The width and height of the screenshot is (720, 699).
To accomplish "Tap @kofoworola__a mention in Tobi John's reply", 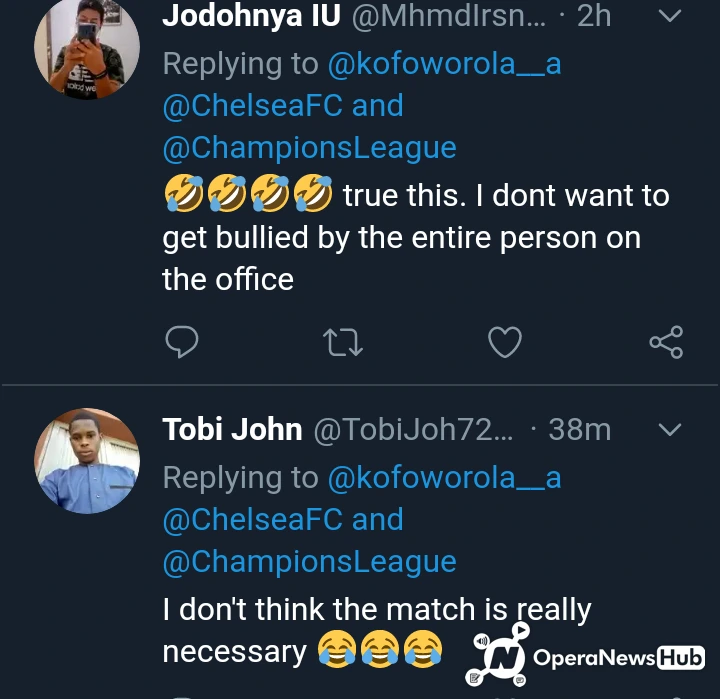I will [x=444, y=478].
